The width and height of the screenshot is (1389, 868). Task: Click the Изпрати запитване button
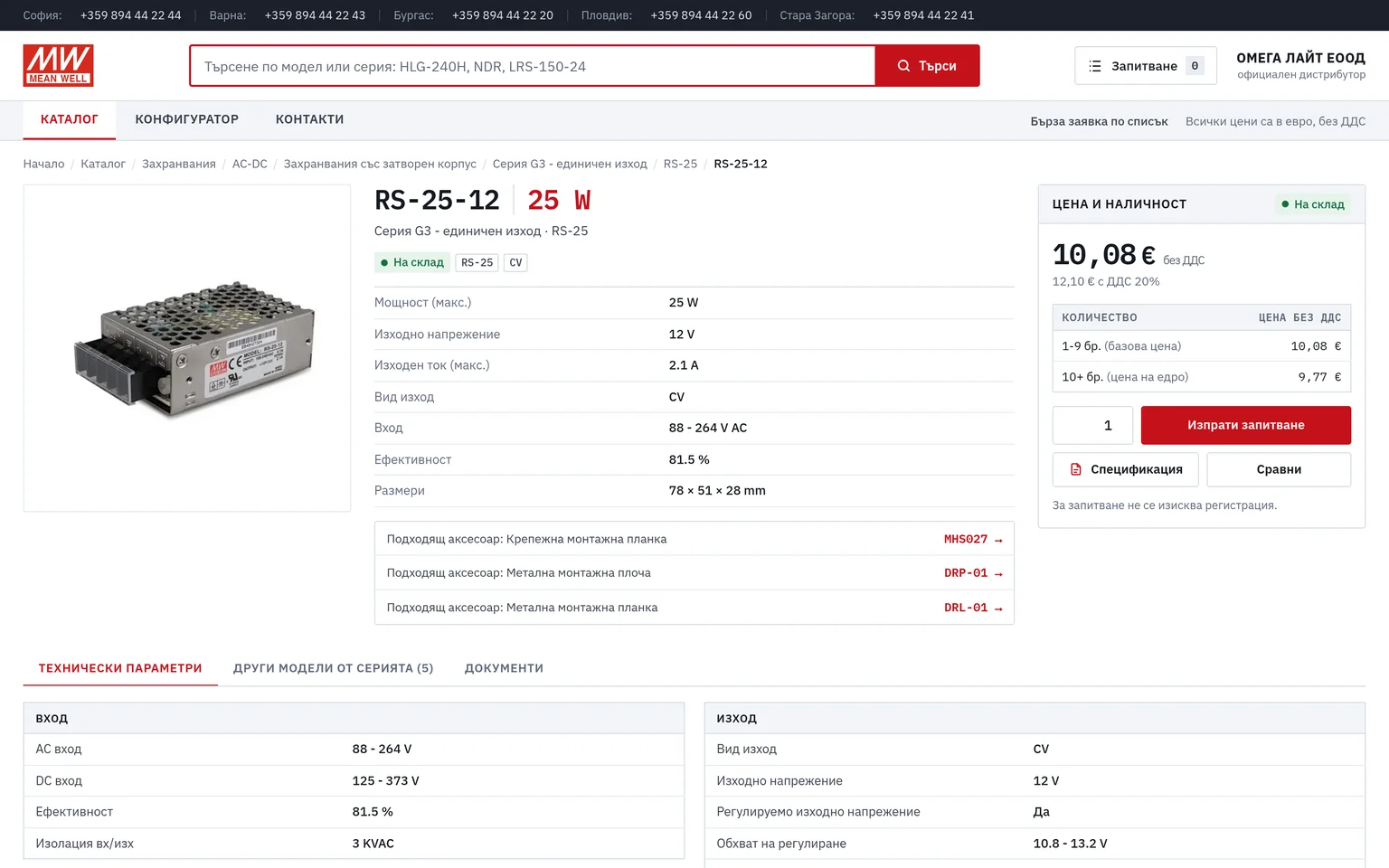tap(1245, 425)
